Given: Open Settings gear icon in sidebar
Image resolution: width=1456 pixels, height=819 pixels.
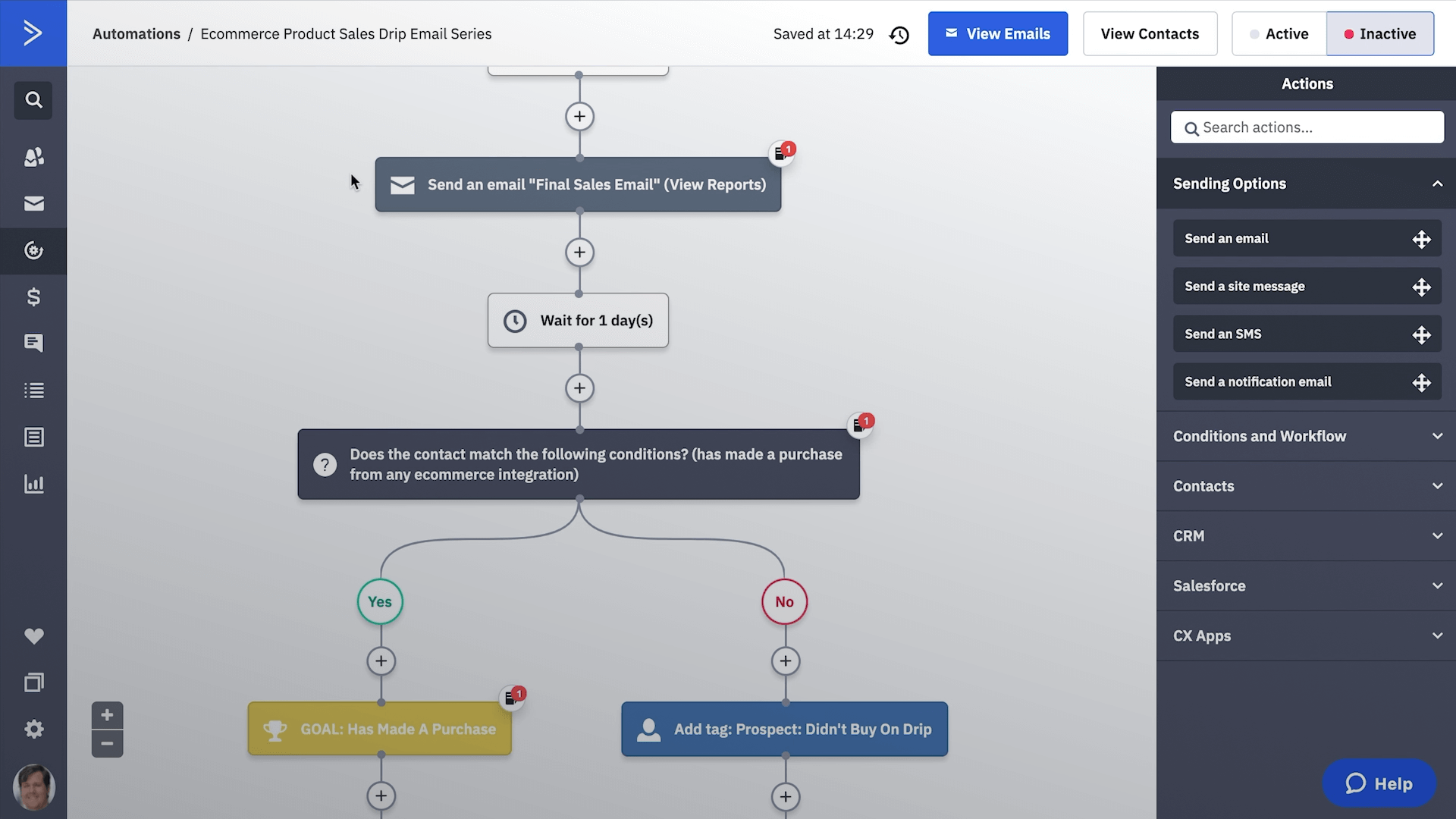Looking at the screenshot, I should (33, 729).
